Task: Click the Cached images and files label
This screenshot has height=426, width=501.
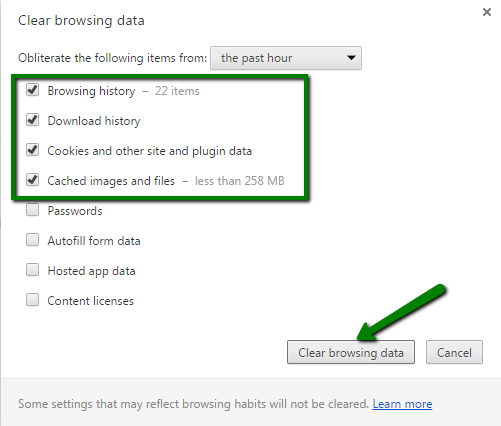Action: point(111,181)
